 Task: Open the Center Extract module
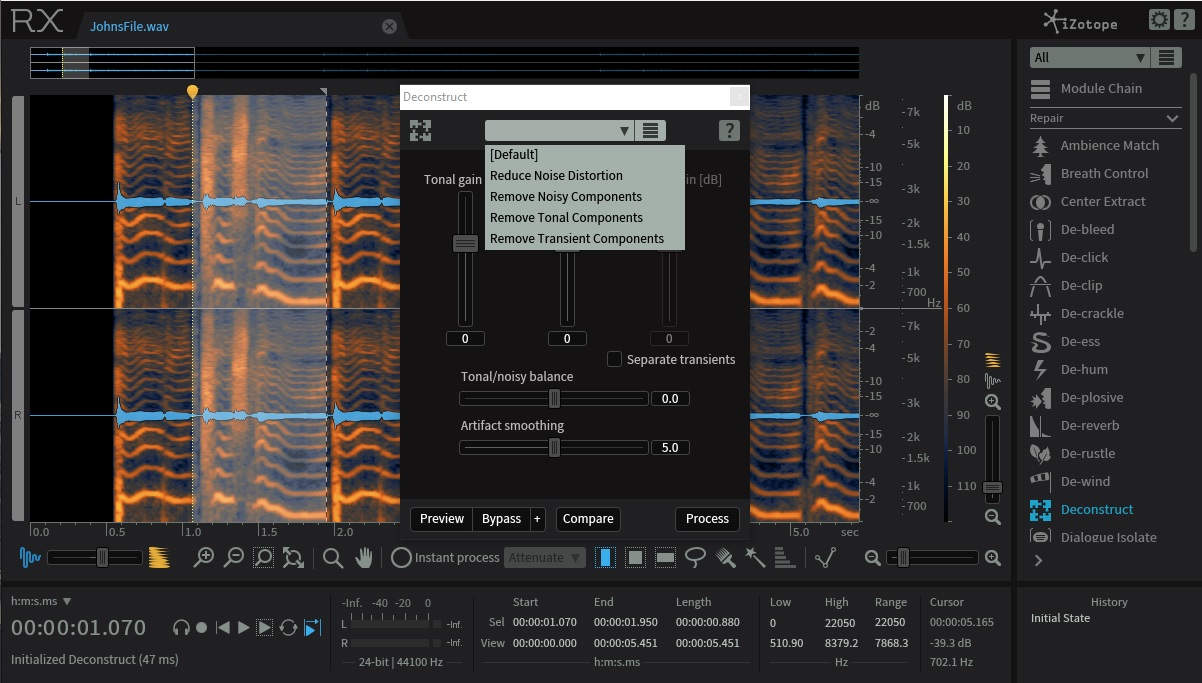click(x=1088, y=201)
